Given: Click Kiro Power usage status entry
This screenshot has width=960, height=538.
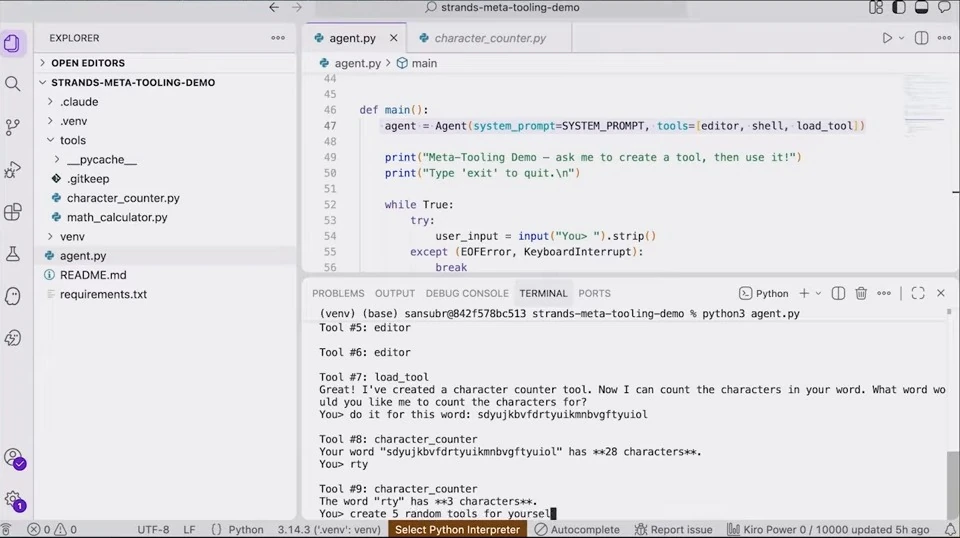Looking at the screenshot, I should click(x=828, y=529).
